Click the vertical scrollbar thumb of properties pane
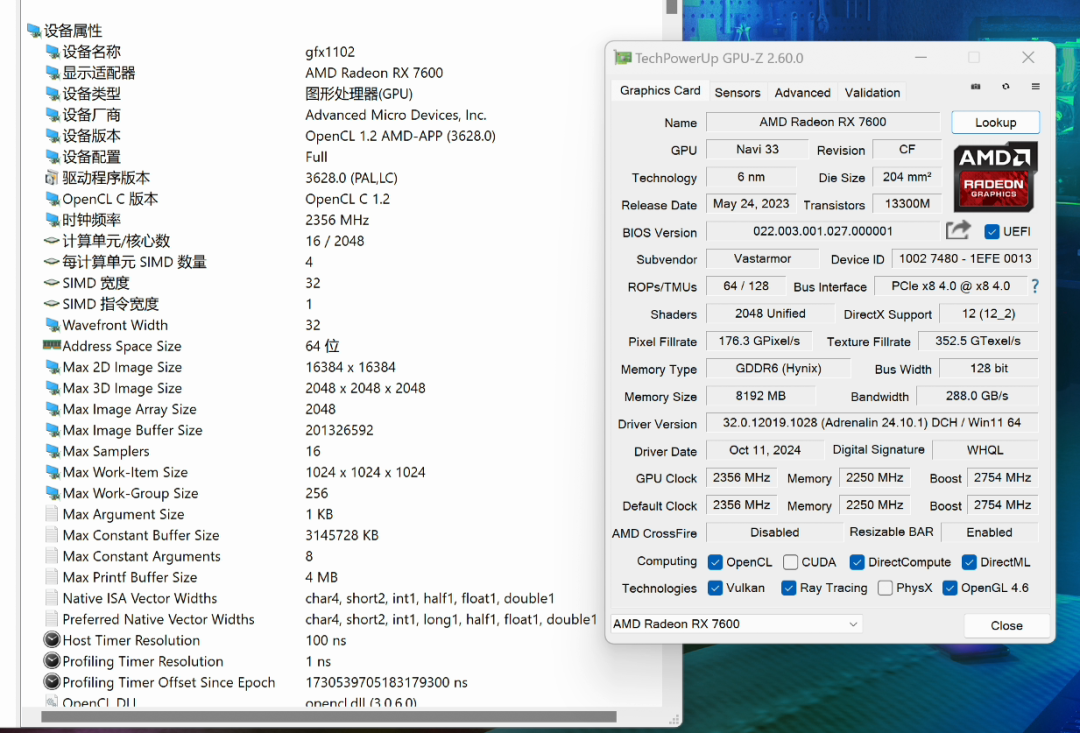 pyautogui.click(x=672, y=7)
